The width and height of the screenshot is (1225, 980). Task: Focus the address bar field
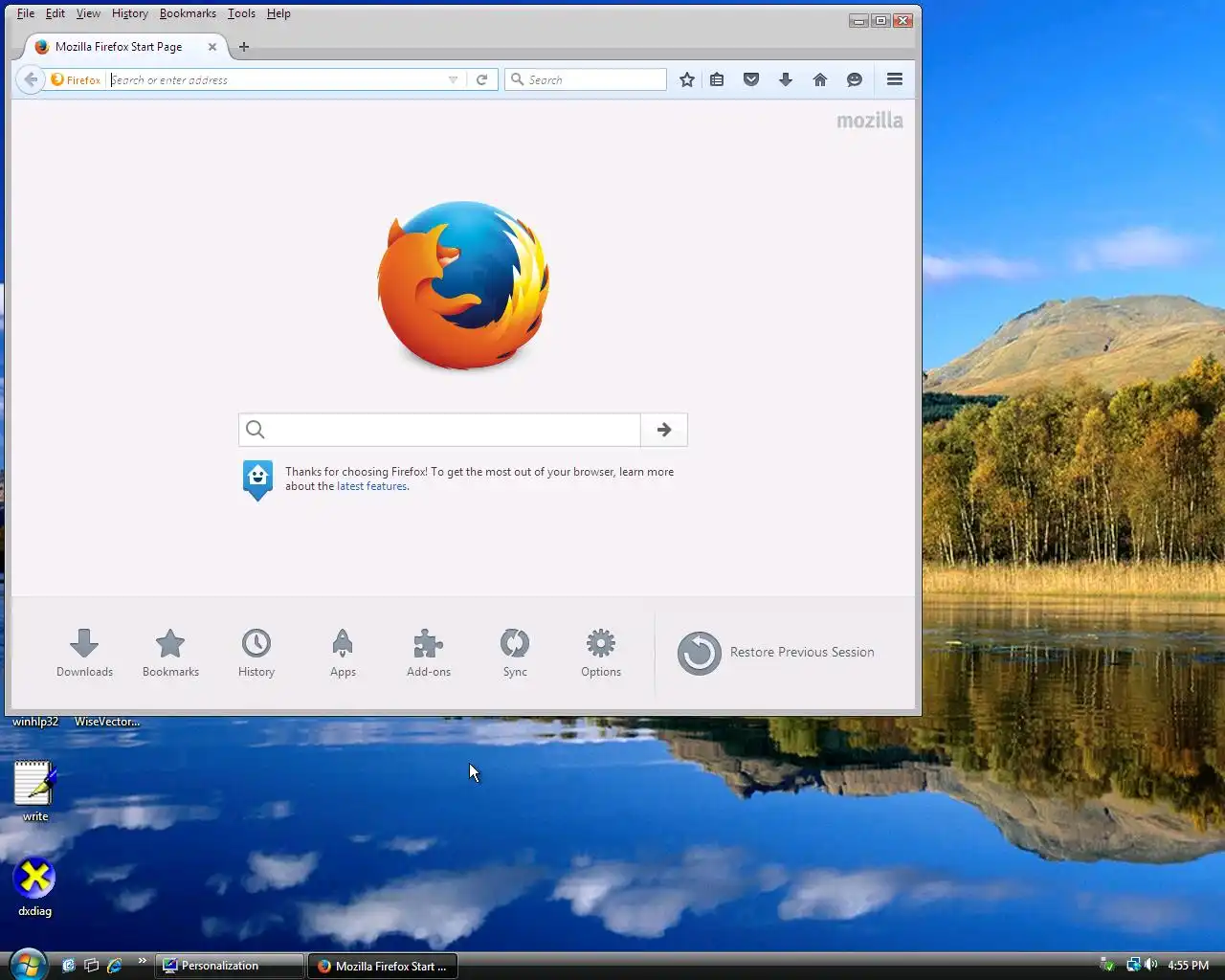pyautogui.click(x=276, y=79)
